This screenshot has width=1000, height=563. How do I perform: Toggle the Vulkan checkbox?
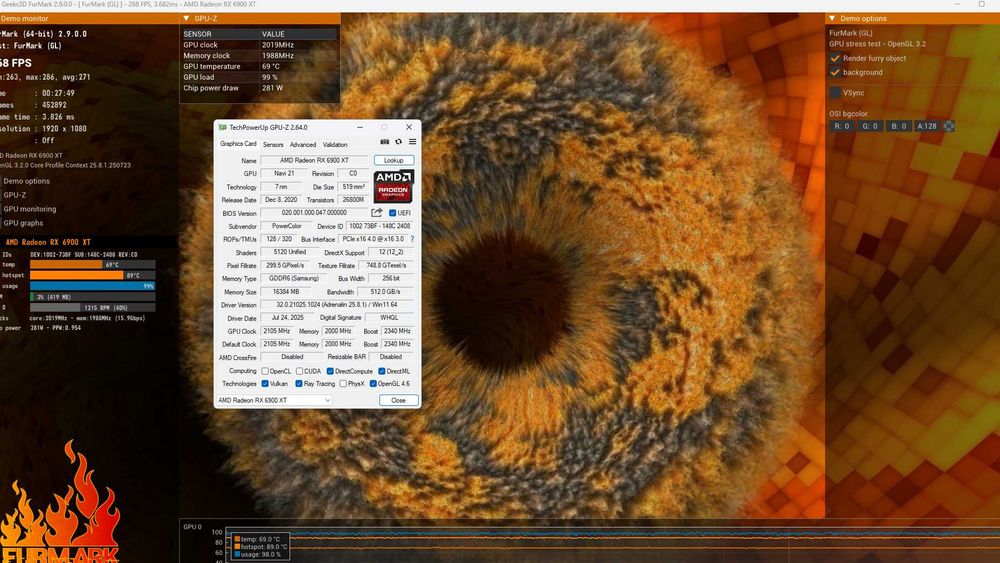(x=265, y=384)
